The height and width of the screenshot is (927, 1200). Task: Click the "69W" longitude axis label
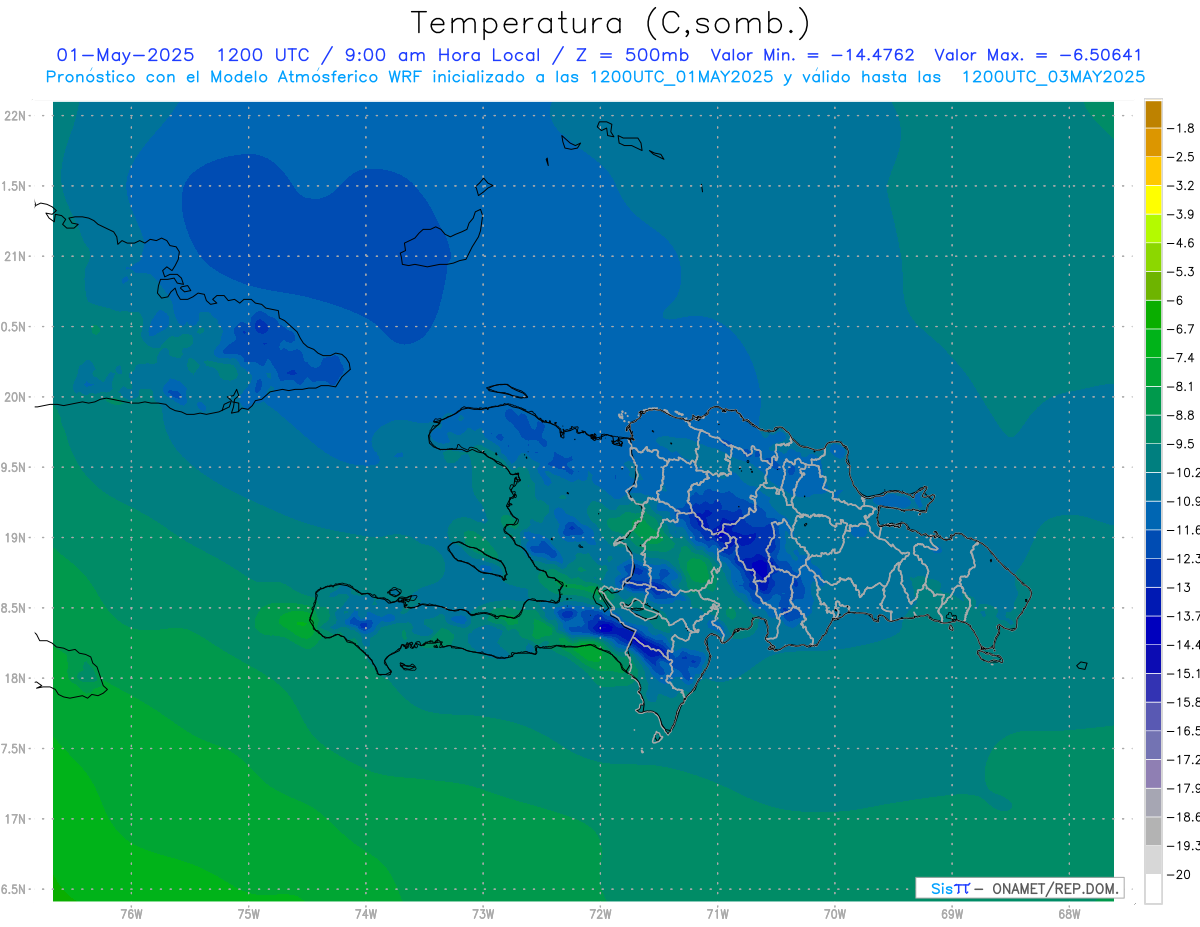pos(952,913)
